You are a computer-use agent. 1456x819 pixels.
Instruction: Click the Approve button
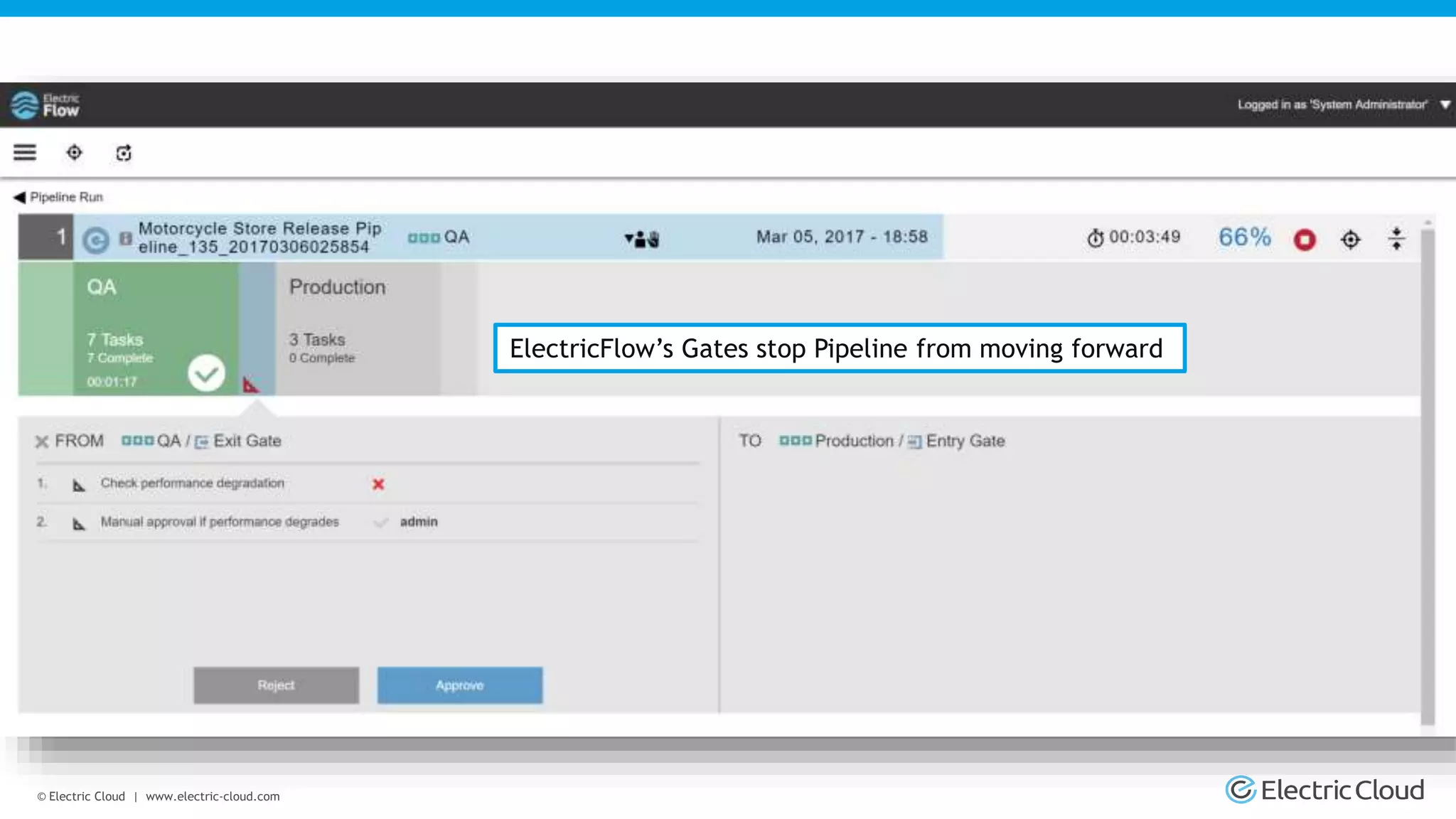459,685
